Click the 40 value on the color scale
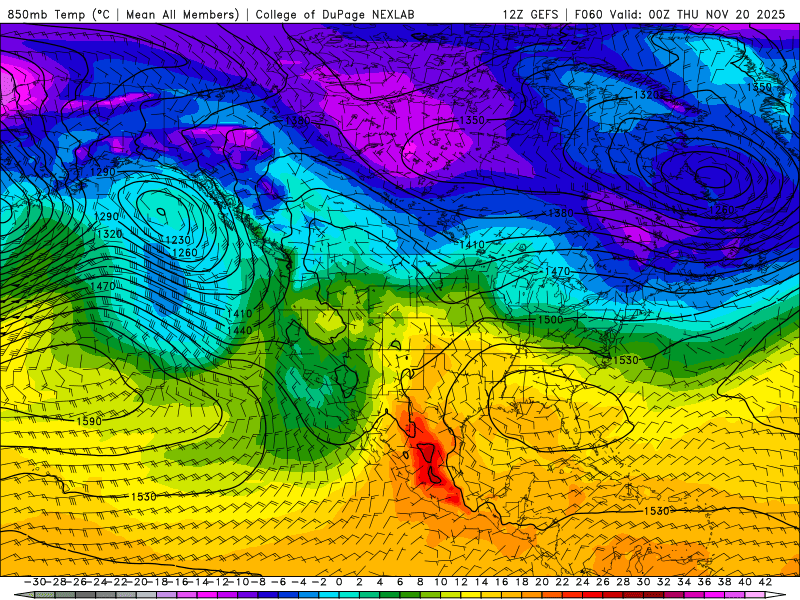 [x=744, y=582]
